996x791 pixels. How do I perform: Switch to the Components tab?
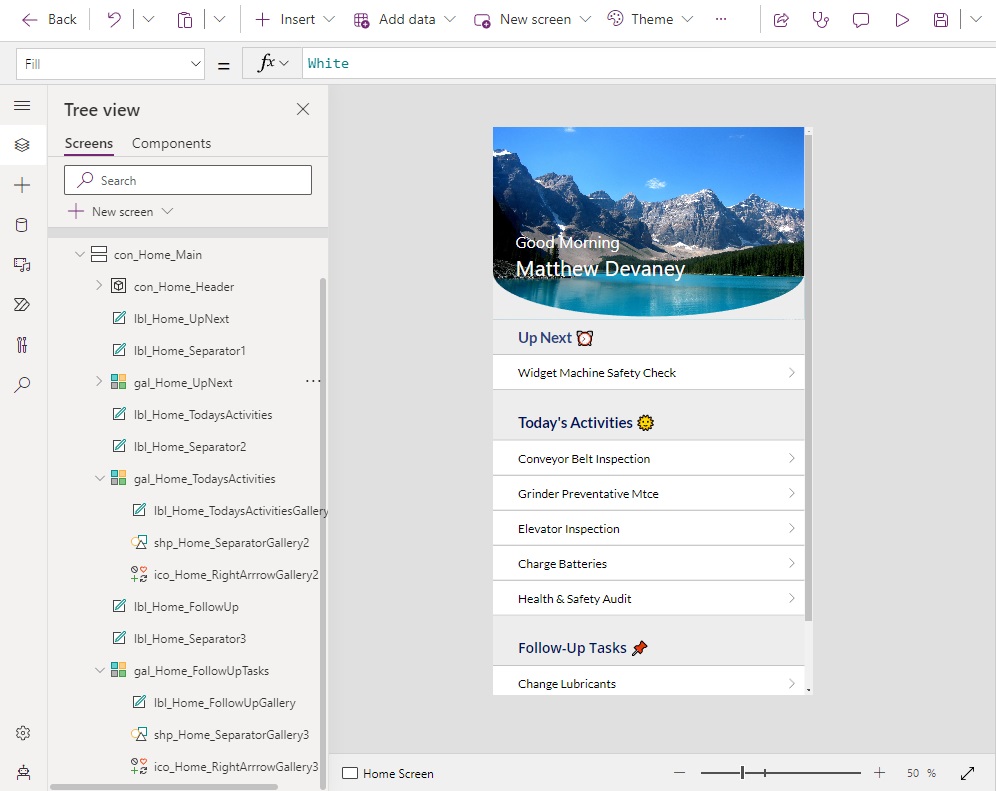[x=172, y=144]
